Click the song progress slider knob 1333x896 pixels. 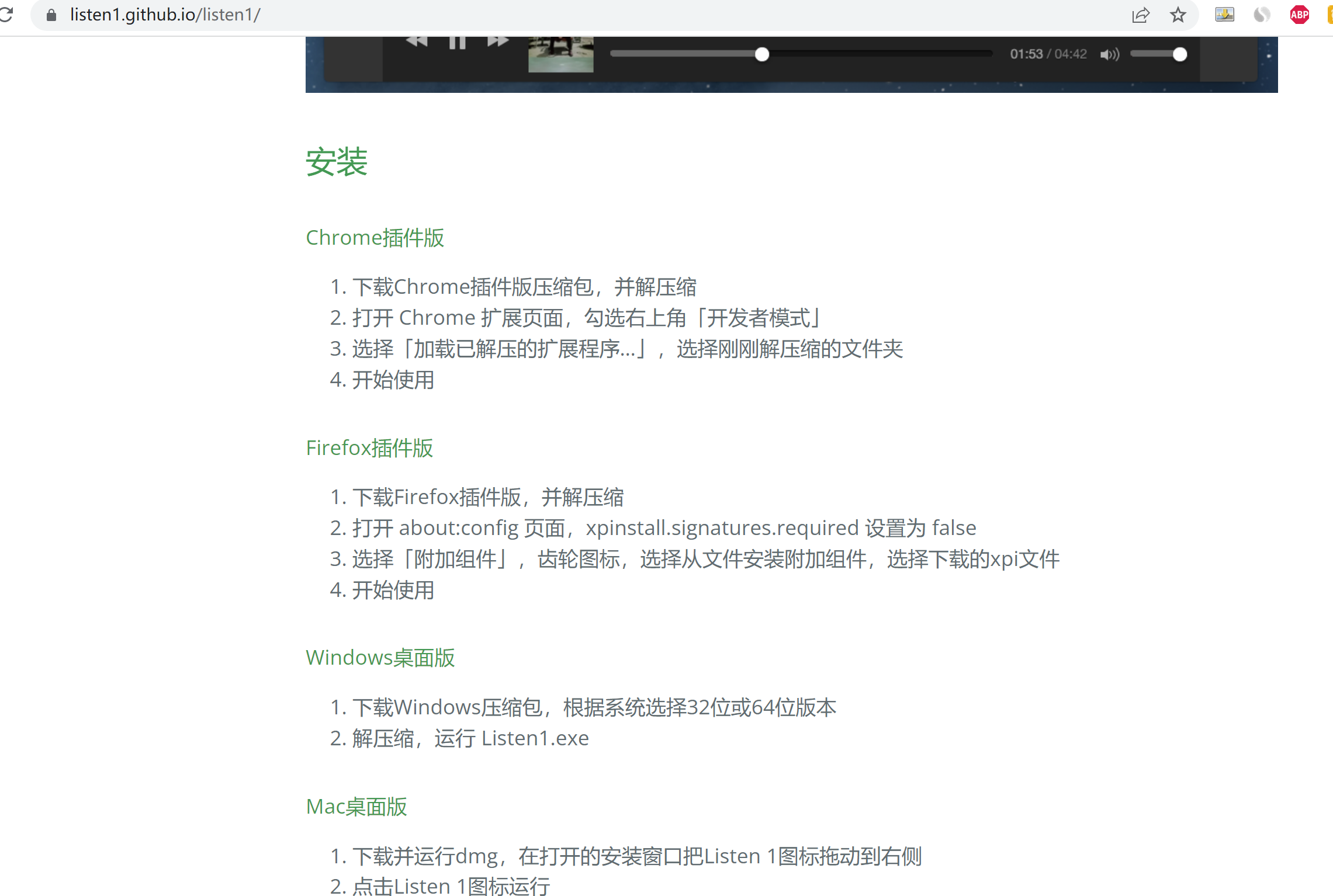761,54
